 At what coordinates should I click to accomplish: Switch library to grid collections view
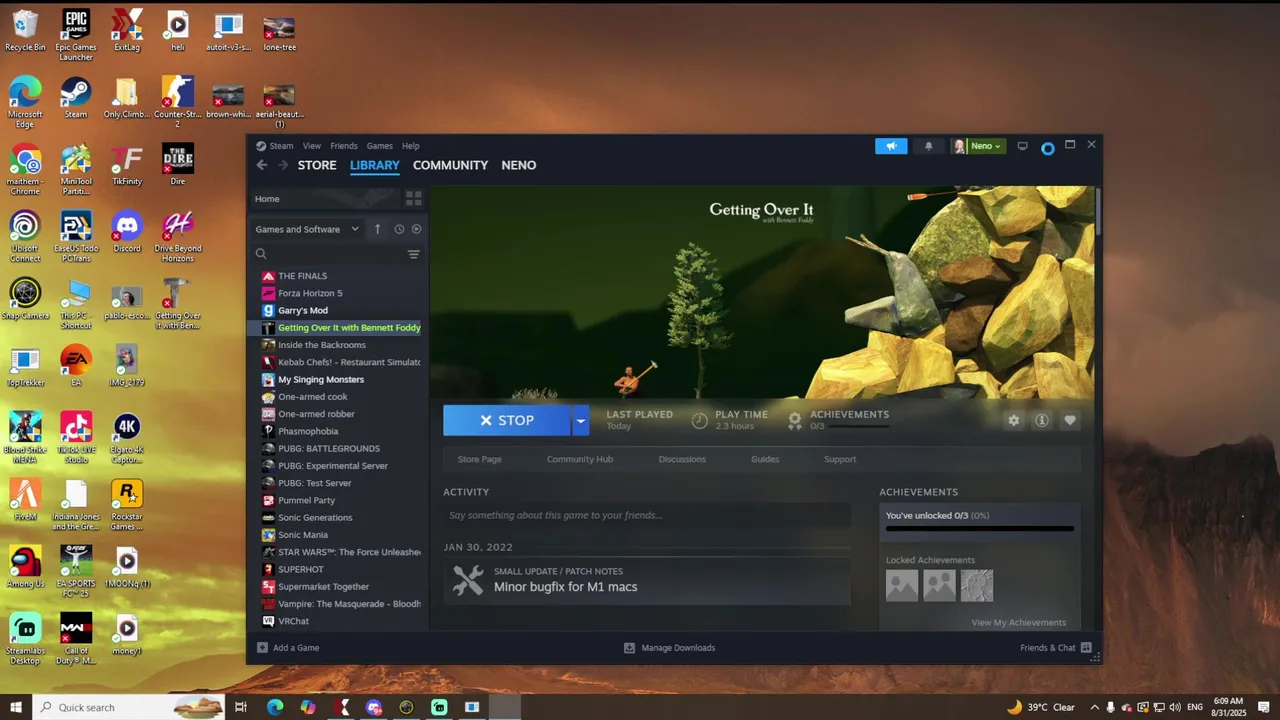413,198
